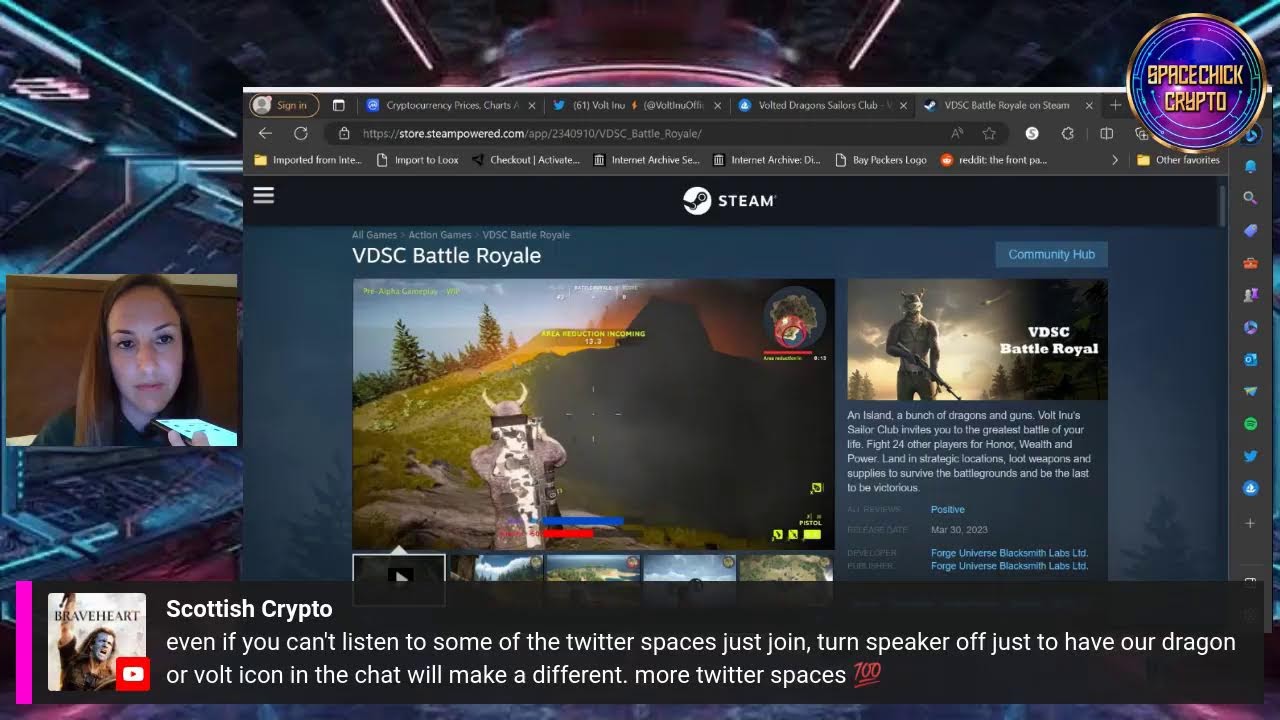1280x720 pixels.
Task: Click VDSC Battle Royale breadcrumb link
Action: coord(526,235)
